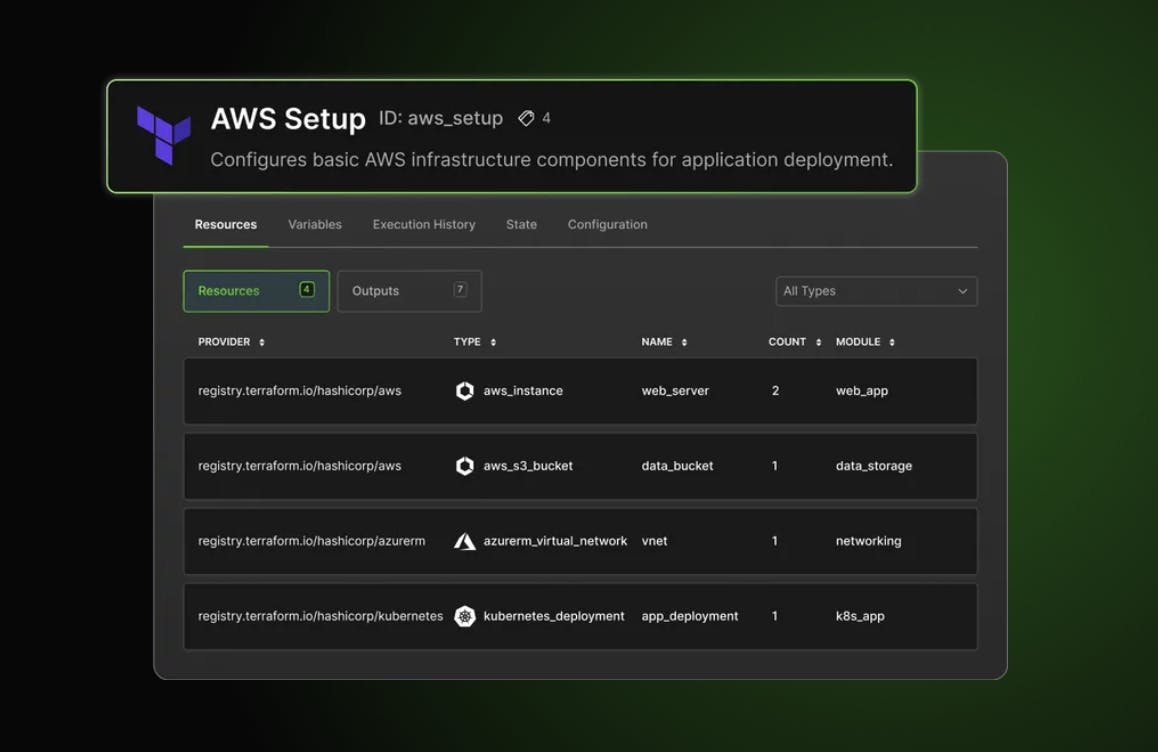Sort table by MODULE column
Screen dimensions: 1158x752
coord(892,342)
